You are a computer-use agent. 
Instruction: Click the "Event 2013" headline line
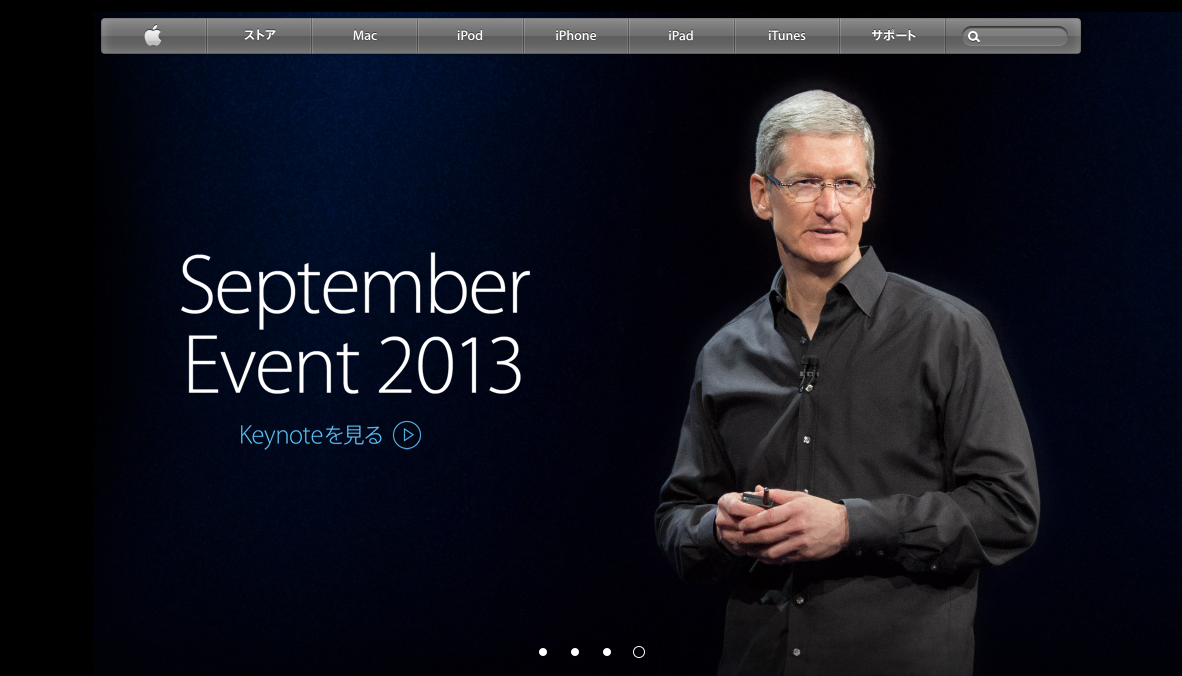353,366
